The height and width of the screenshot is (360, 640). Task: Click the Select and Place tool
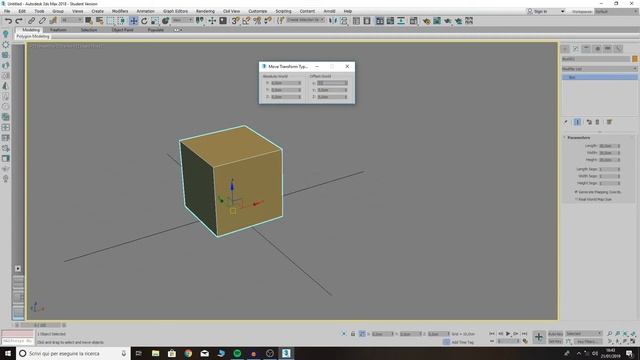point(165,21)
